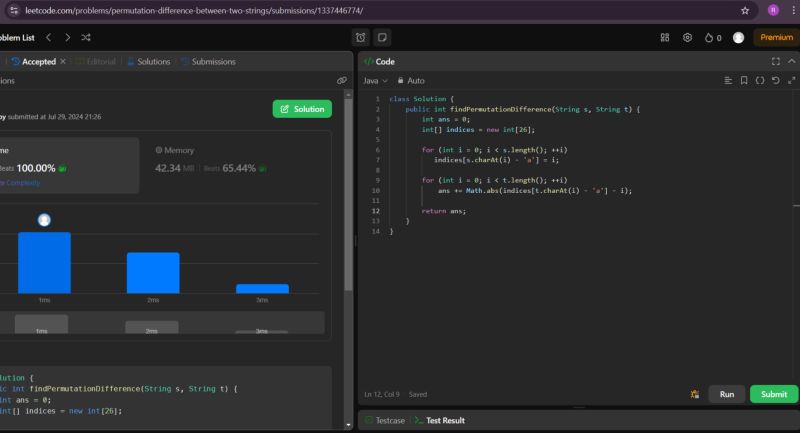Screen dimensions: 800x433
Task: Click scrollbar down arrow in left panel
Action: point(348,424)
